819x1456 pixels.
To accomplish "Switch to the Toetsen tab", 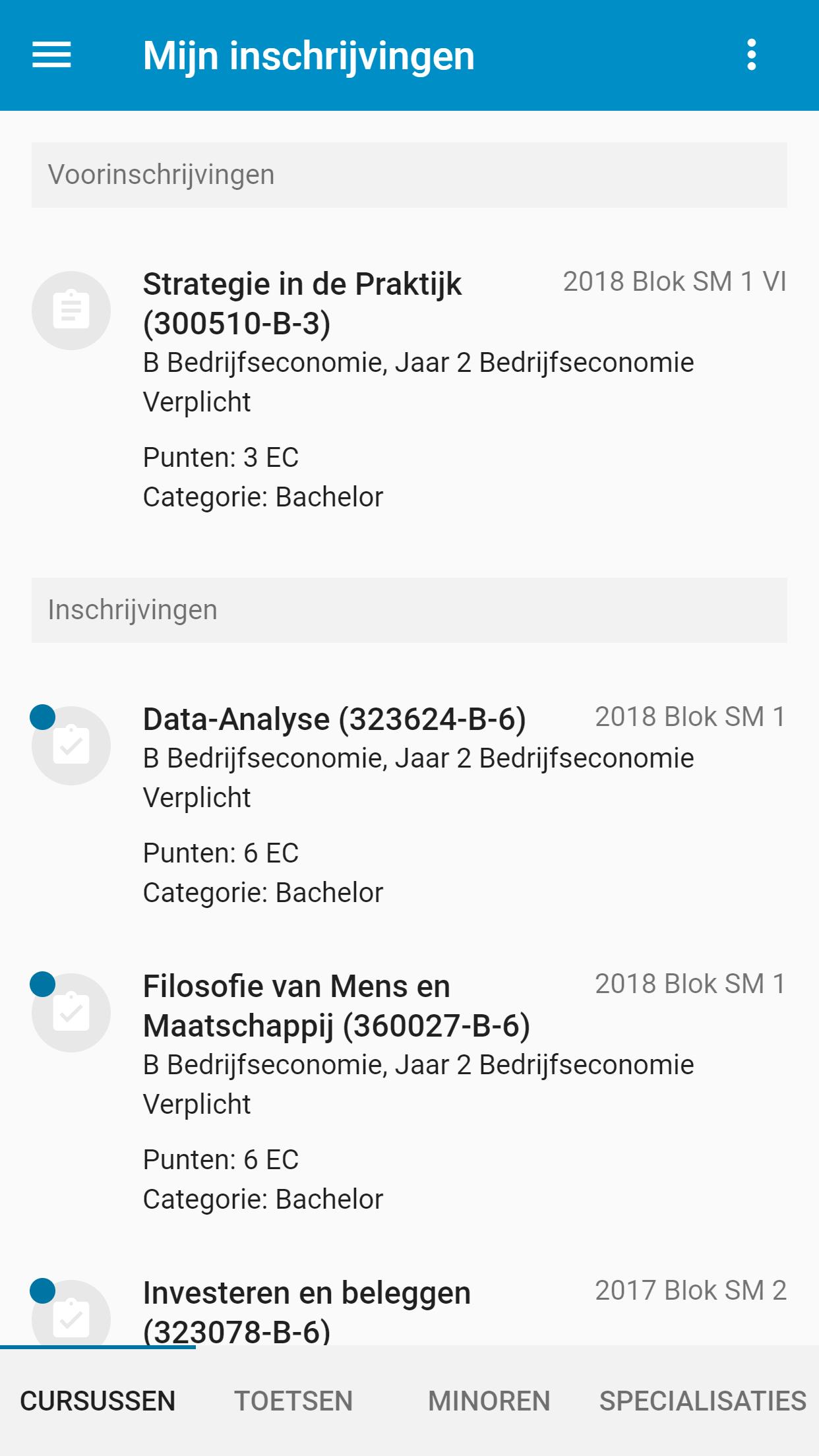I will 293,1401.
